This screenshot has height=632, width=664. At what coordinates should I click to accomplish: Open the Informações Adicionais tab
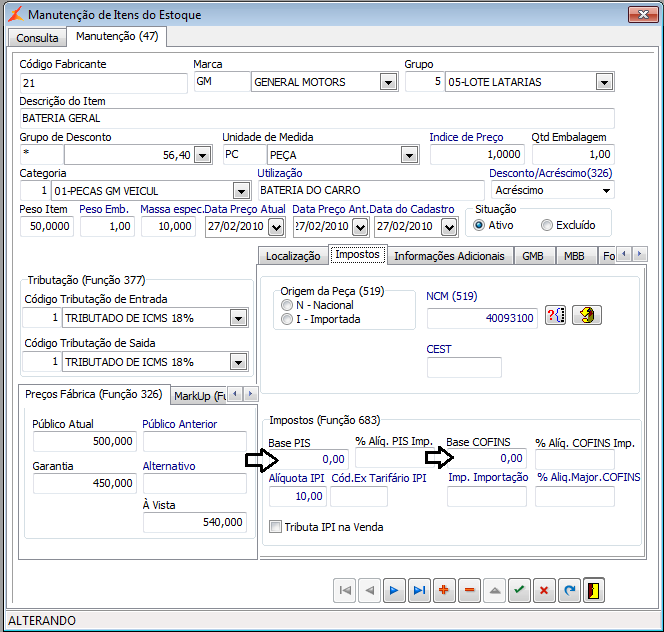[x=450, y=256]
